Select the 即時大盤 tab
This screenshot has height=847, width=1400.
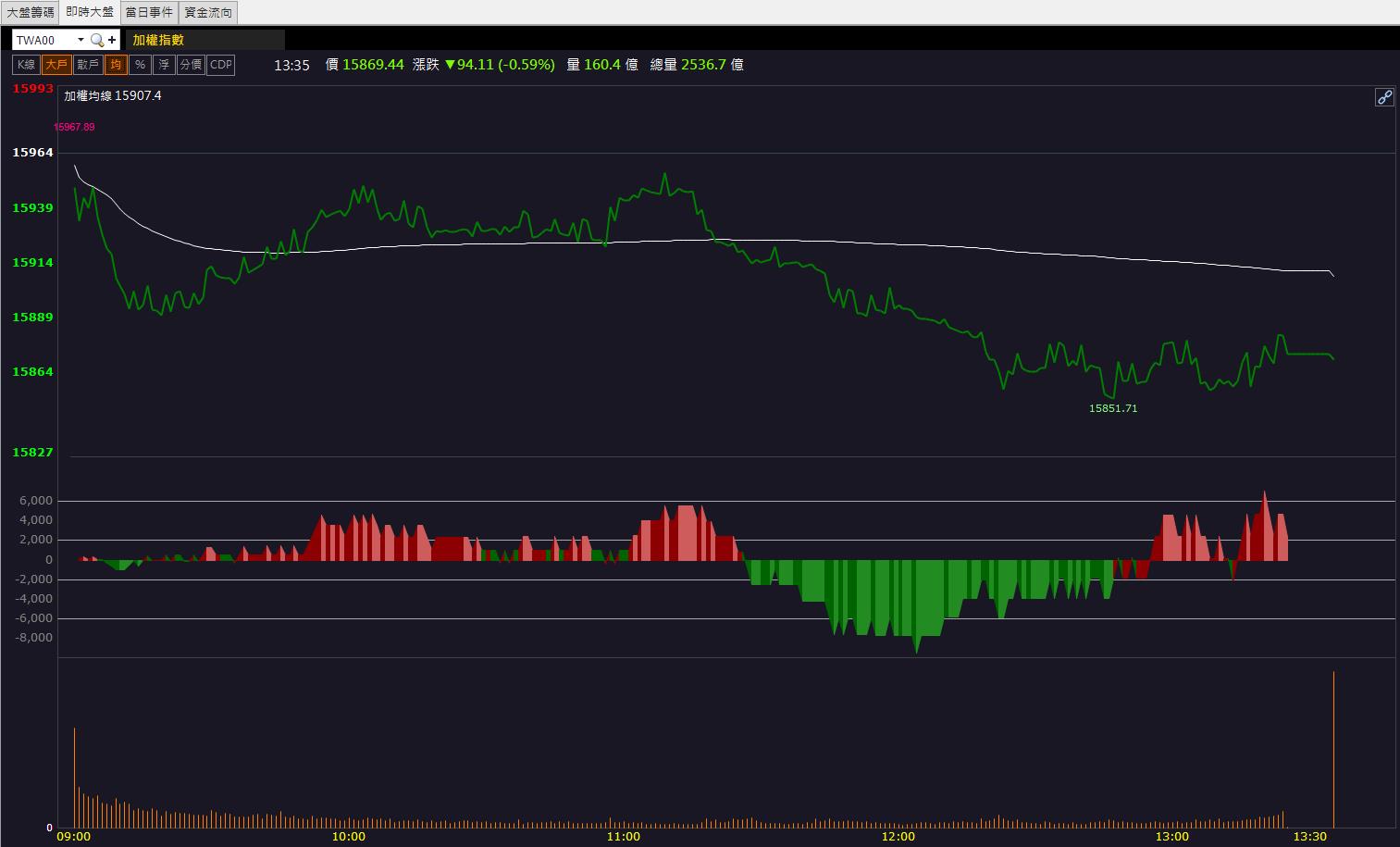(x=90, y=12)
